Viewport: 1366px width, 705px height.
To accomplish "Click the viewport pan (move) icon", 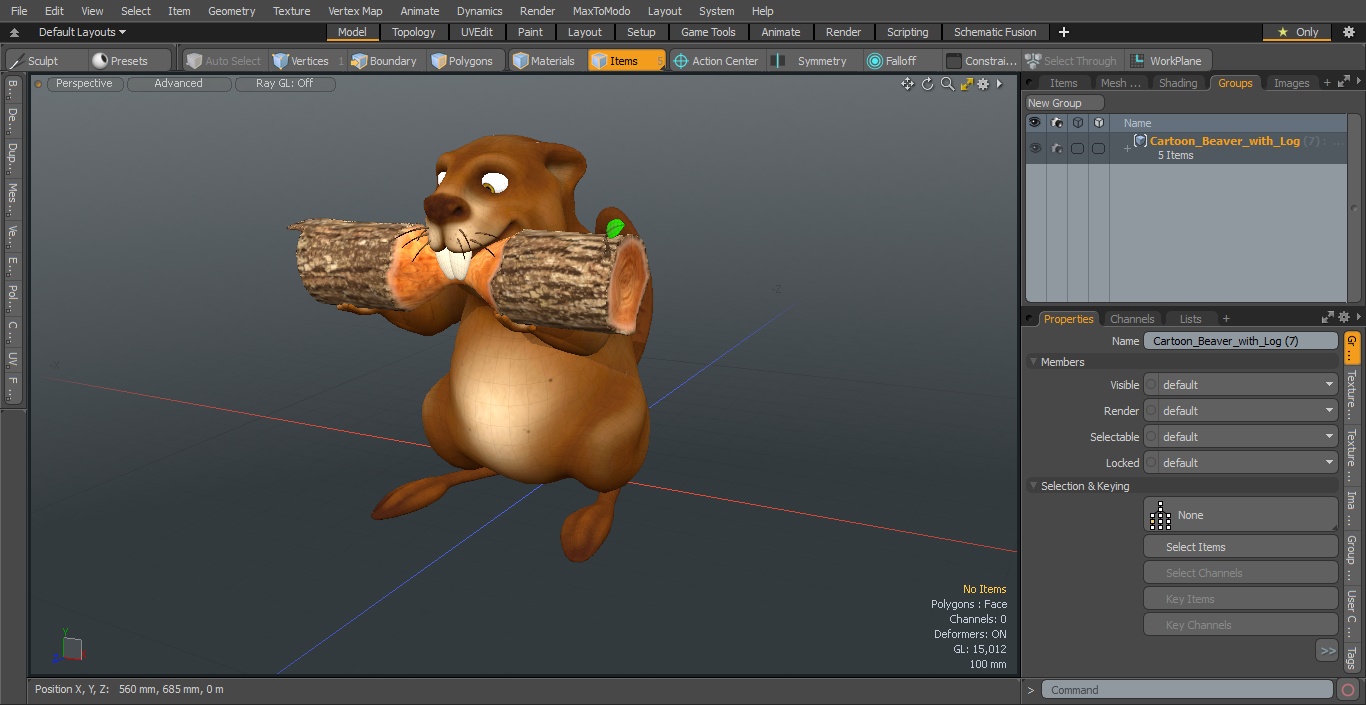I will (907, 84).
